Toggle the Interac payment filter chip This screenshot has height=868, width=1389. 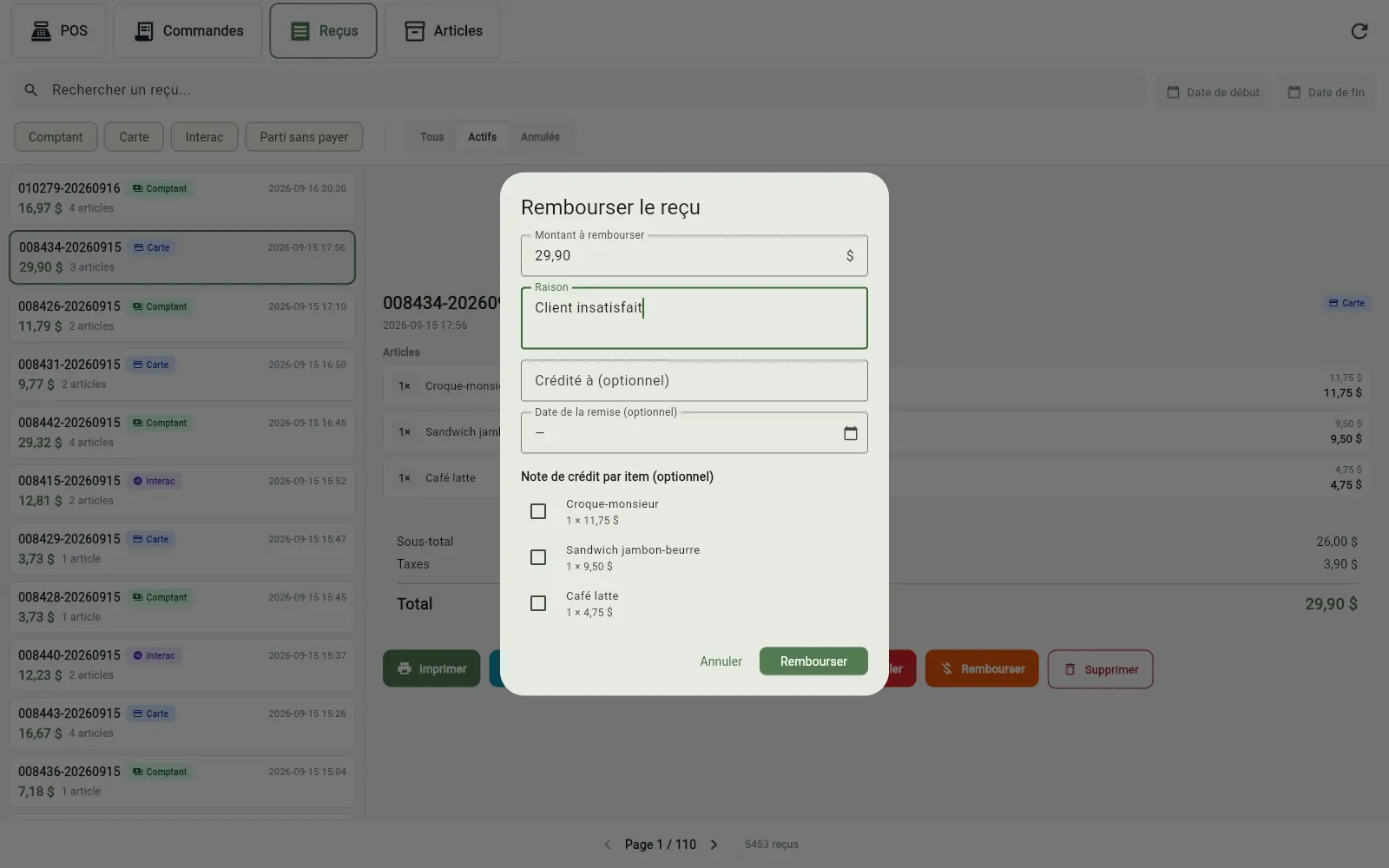click(x=204, y=137)
